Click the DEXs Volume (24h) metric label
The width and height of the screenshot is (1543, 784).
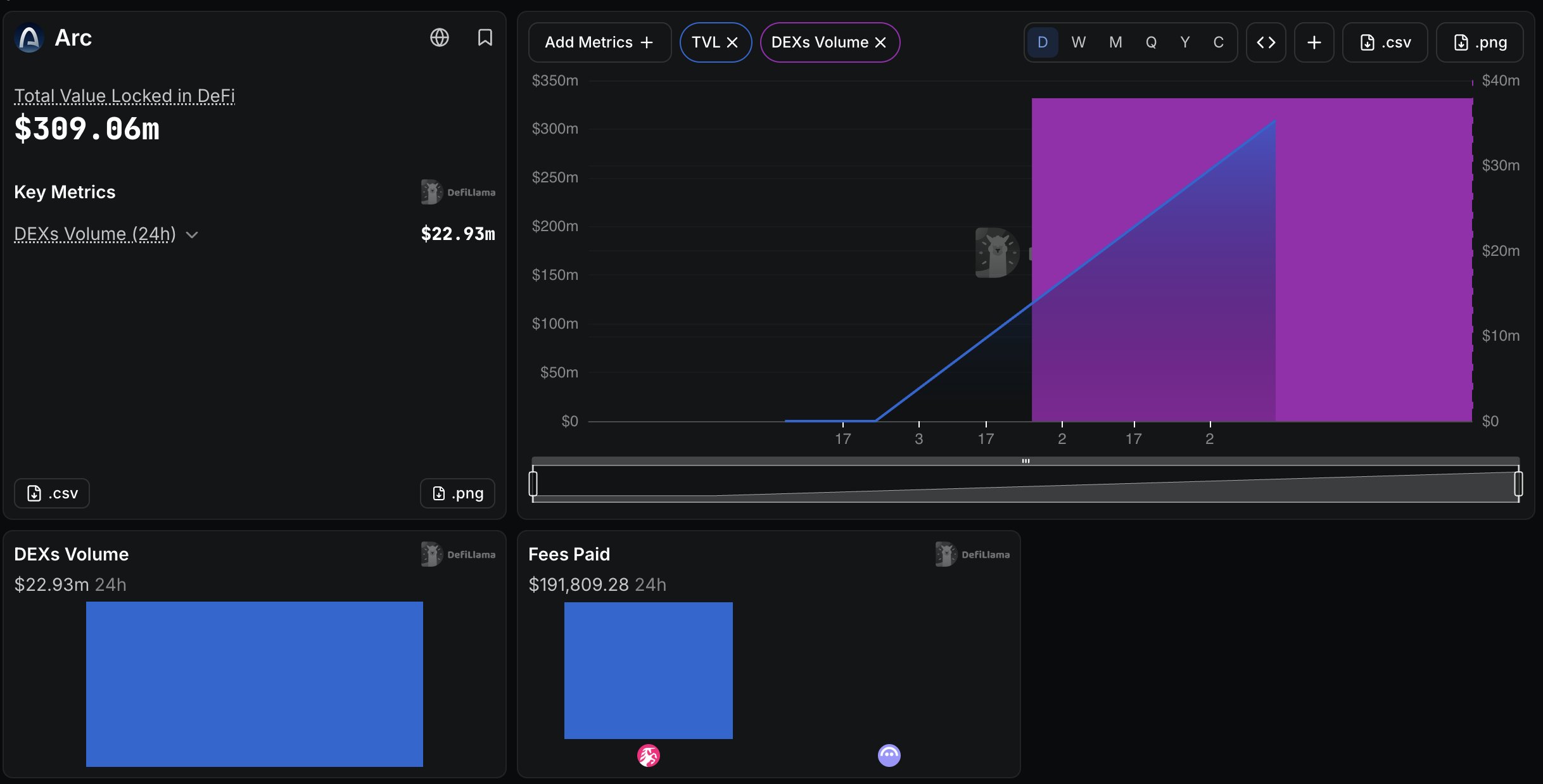coord(95,234)
